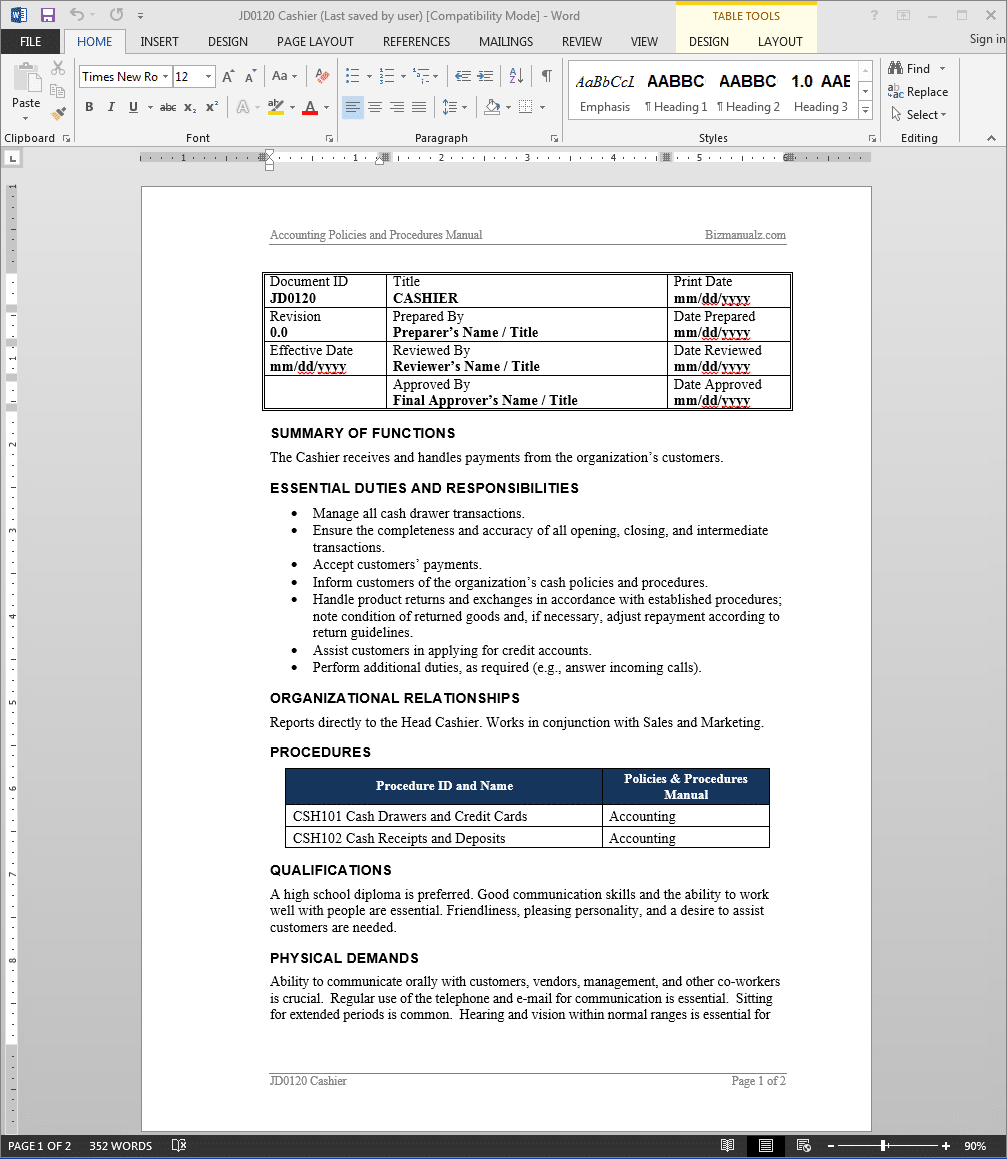This screenshot has width=1007, height=1159.
Task: Click the zoom slider handle
Action: point(884,1146)
